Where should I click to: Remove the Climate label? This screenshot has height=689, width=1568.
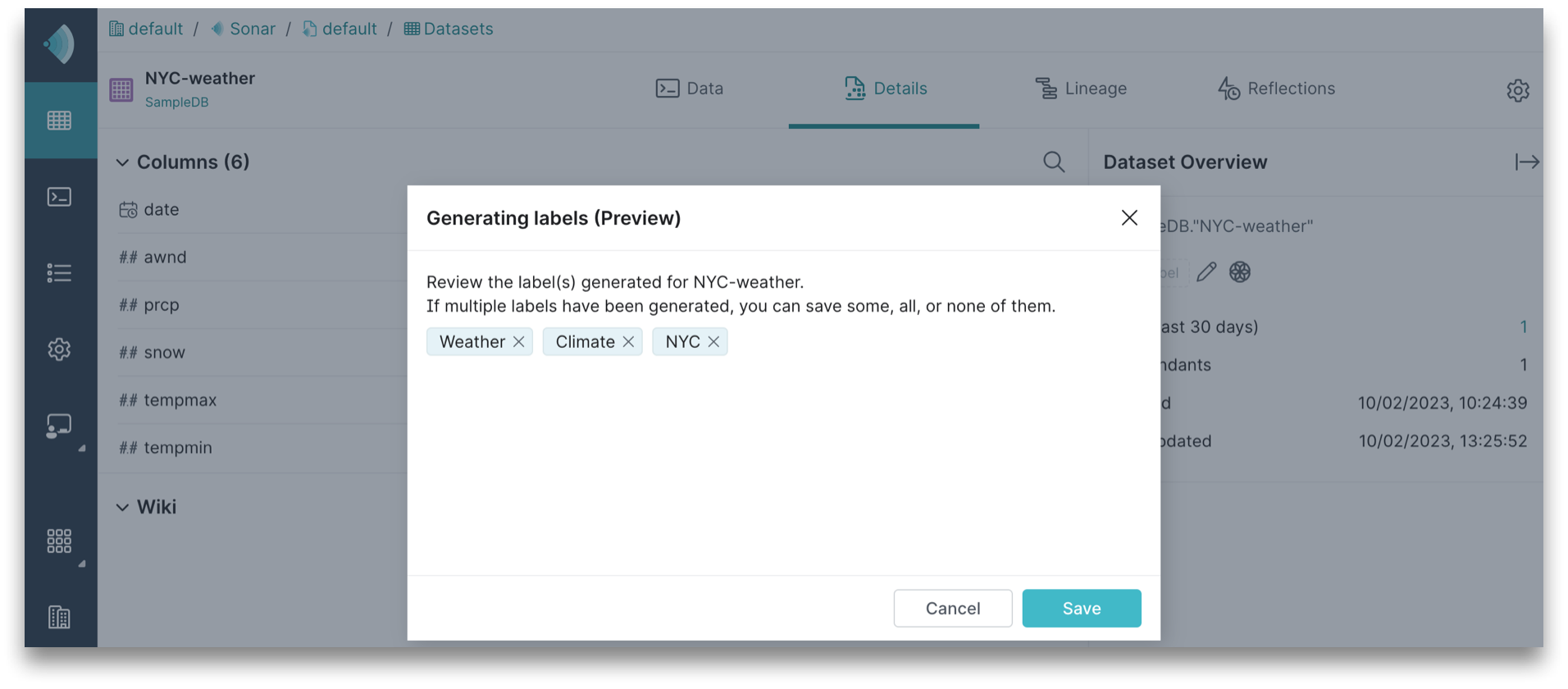tap(628, 342)
